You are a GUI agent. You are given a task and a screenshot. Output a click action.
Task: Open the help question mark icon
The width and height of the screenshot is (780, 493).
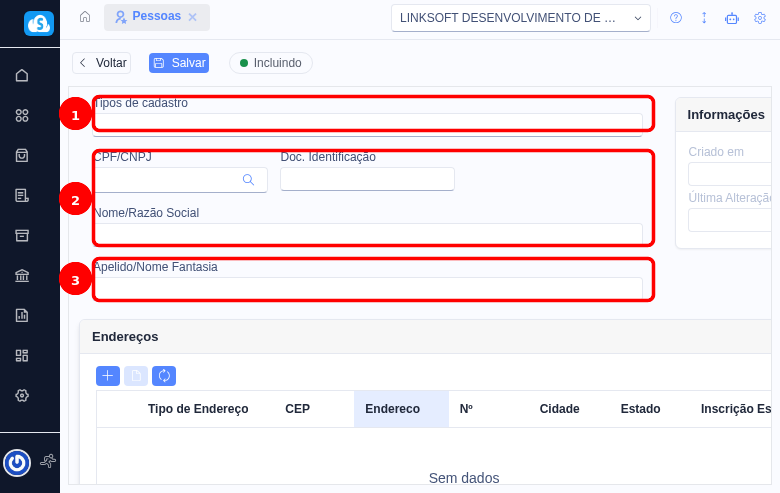point(676,18)
